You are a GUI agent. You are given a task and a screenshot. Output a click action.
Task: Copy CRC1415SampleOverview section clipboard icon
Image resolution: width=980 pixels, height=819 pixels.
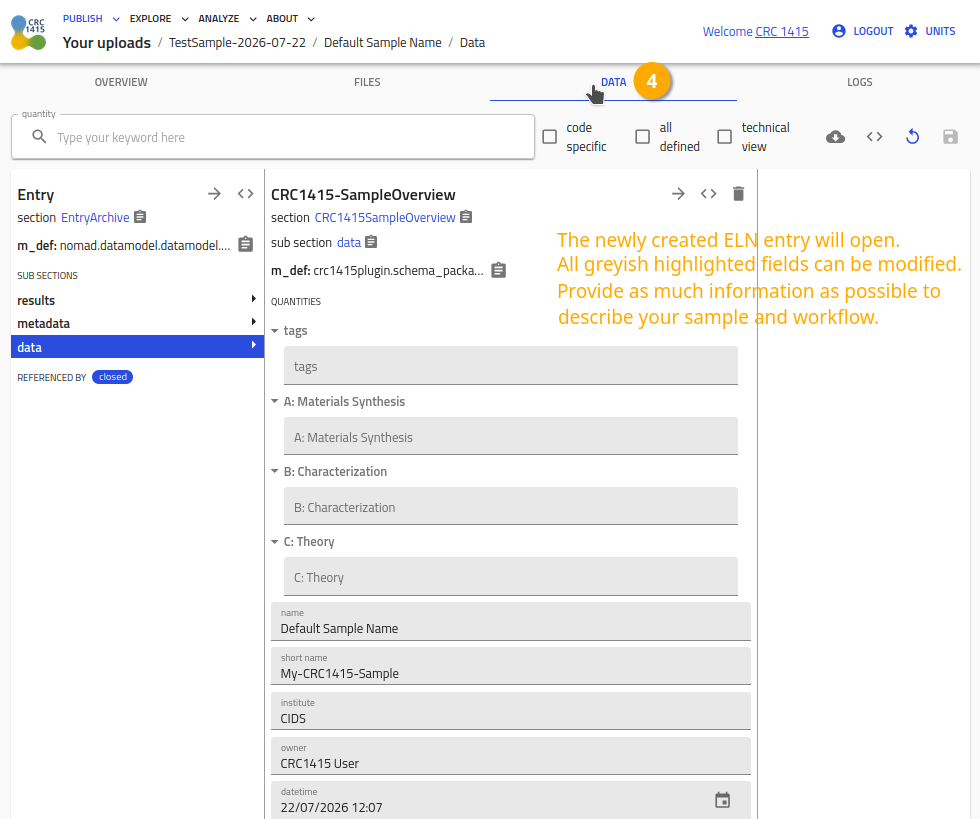tap(466, 217)
